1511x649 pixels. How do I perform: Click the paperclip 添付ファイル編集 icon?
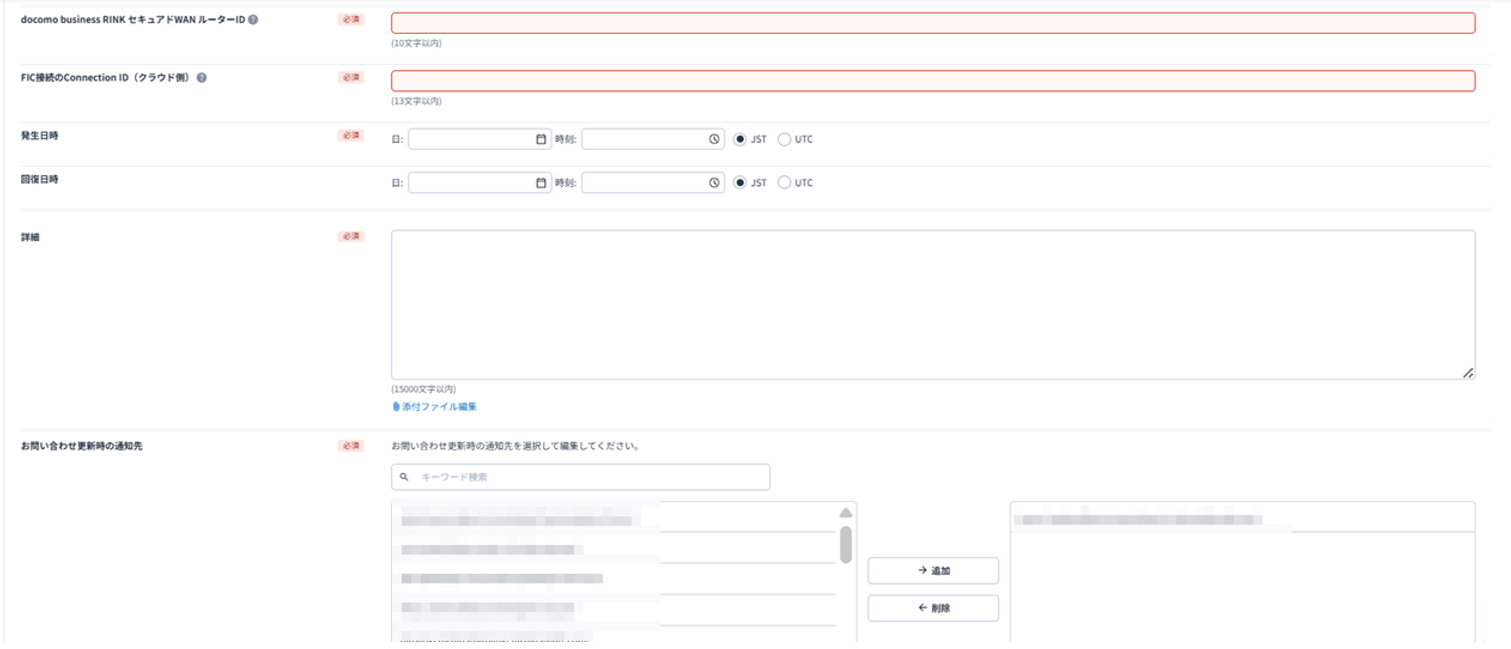pyautogui.click(x=396, y=407)
